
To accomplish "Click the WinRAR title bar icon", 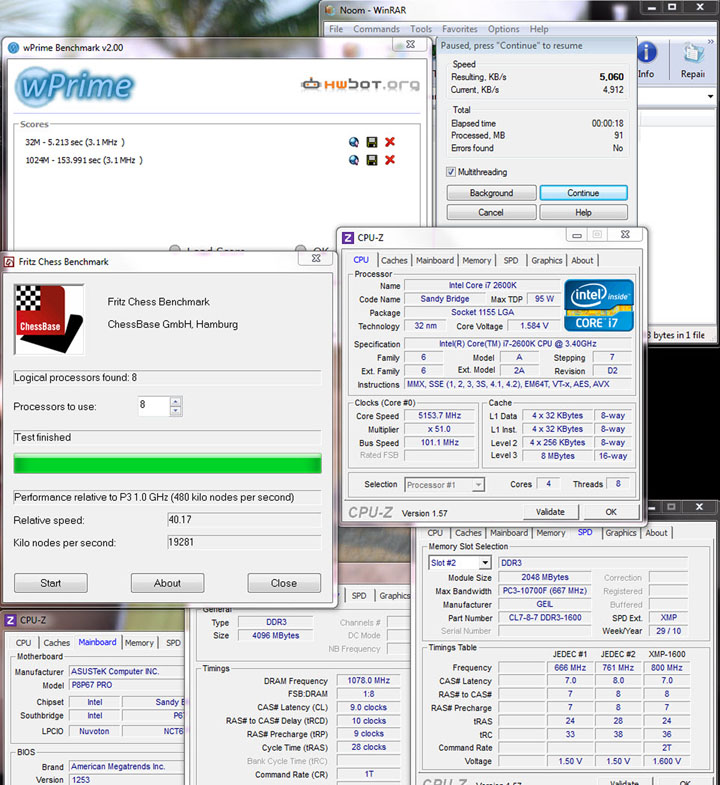I will click(330, 10).
